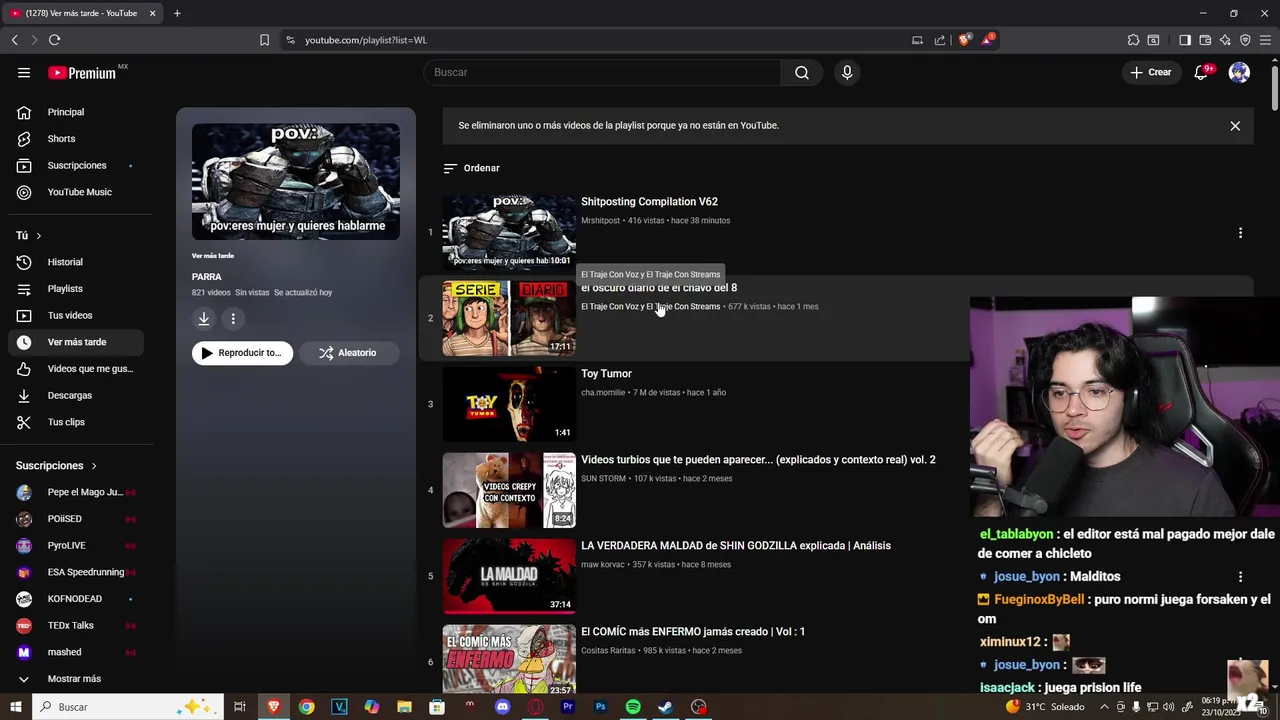Screen dimensions: 1280x720
Task: Click the maw korvac channel name
Action: pyautogui.click(x=604, y=565)
